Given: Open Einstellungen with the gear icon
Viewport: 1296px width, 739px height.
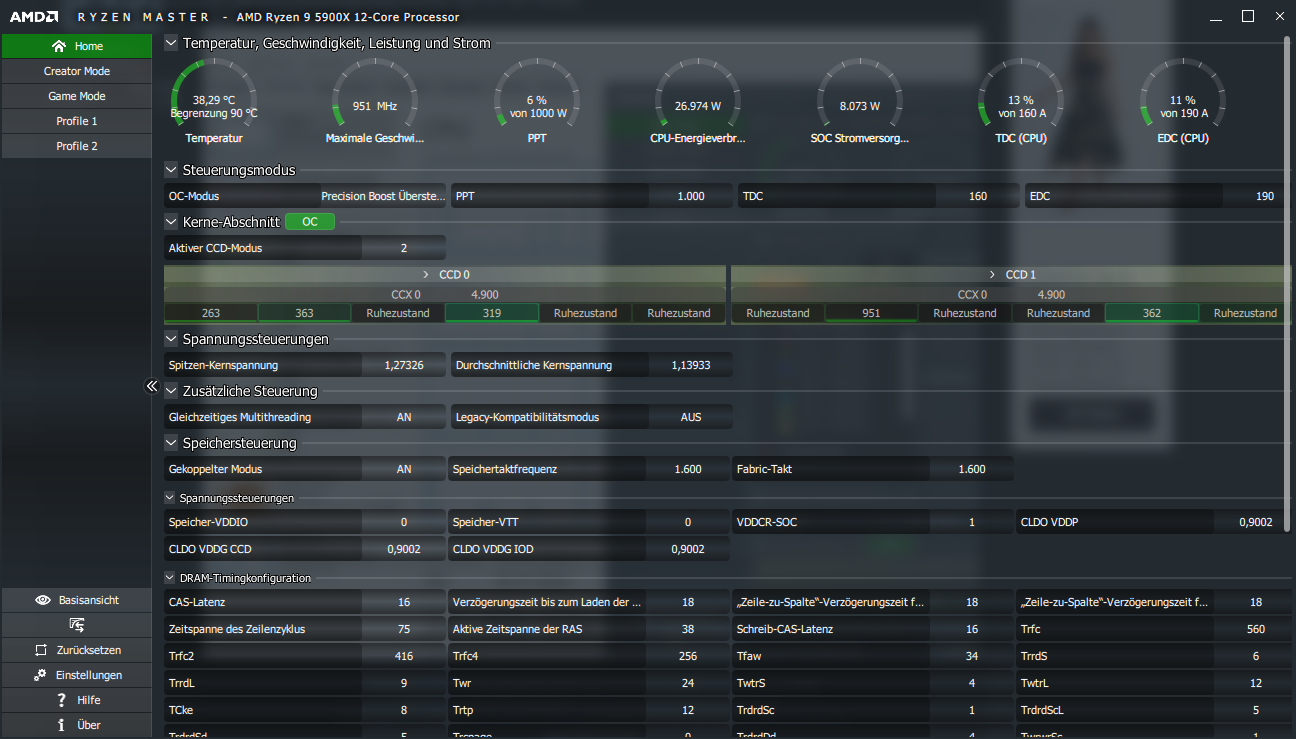Looking at the screenshot, I should (x=76, y=675).
